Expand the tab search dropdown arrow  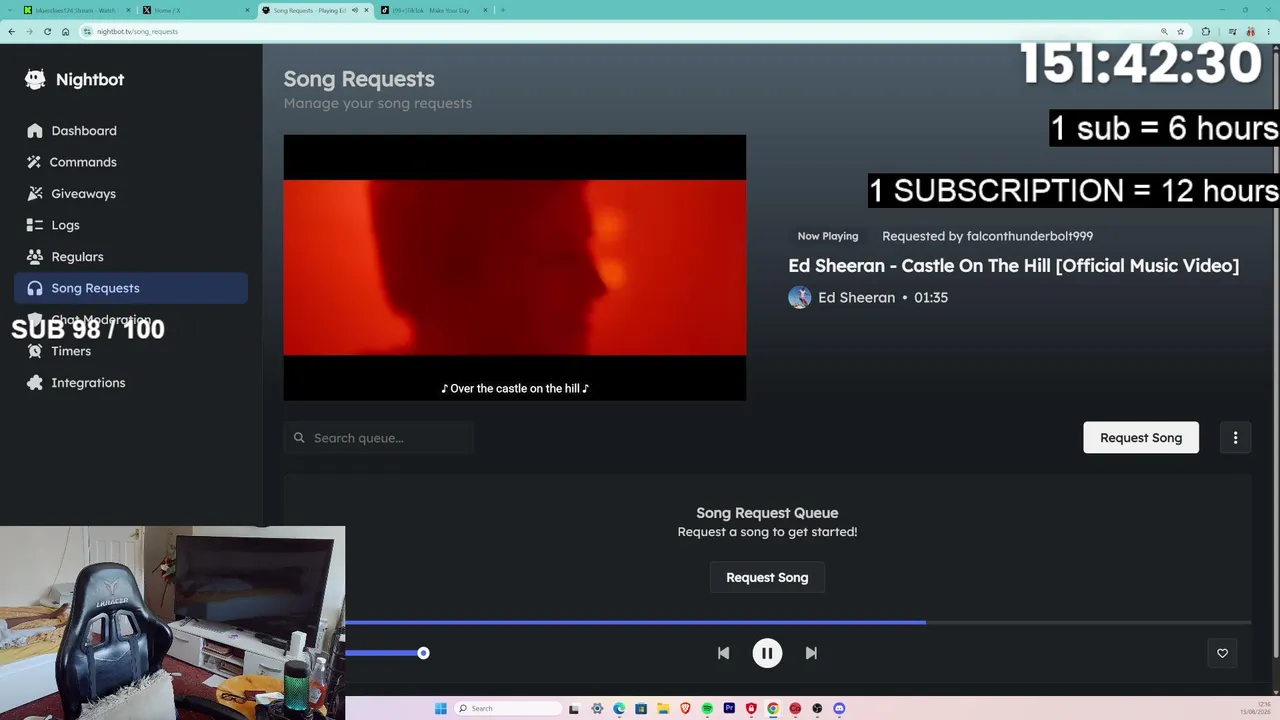coord(10,10)
